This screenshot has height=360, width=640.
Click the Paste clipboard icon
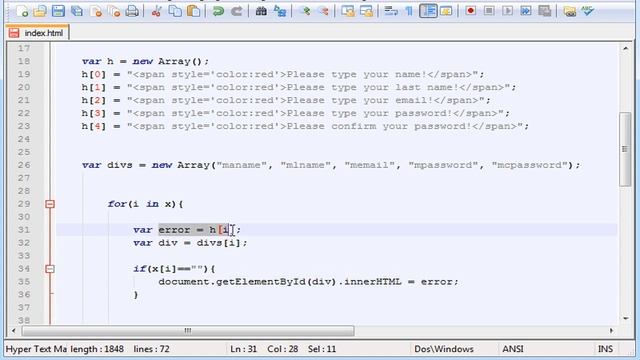point(193,11)
